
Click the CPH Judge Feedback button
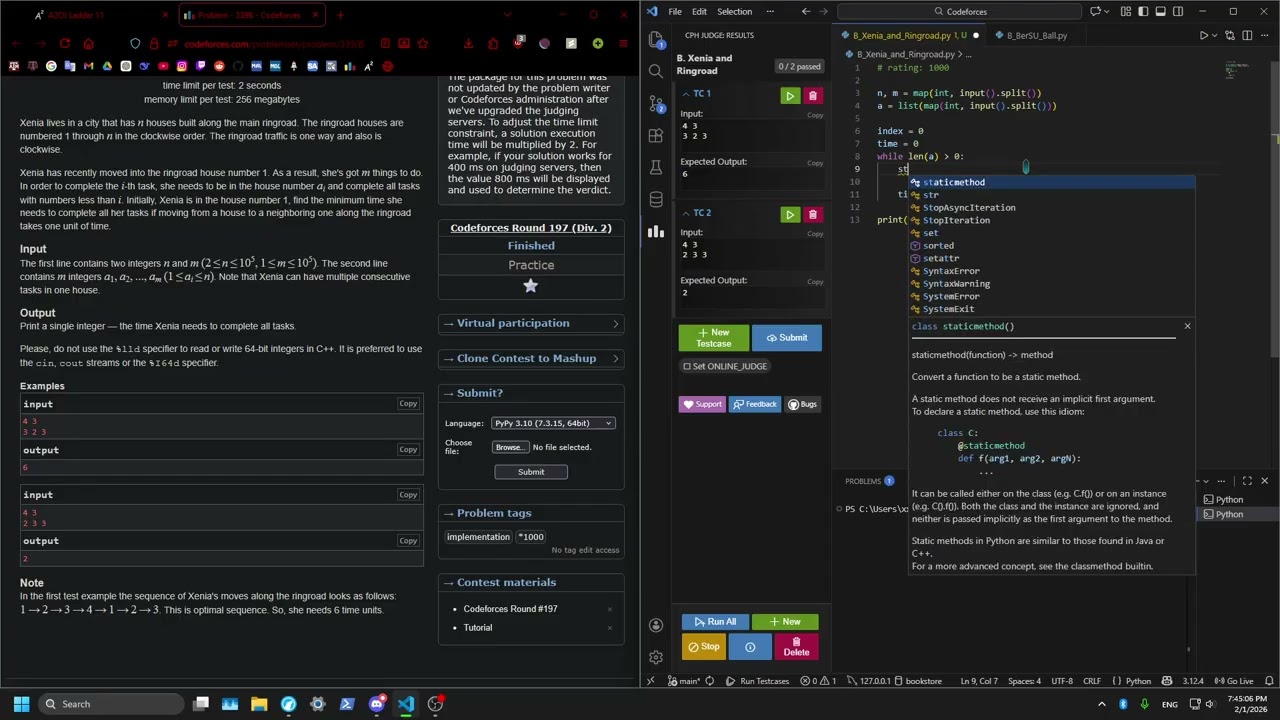click(x=754, y=404)
